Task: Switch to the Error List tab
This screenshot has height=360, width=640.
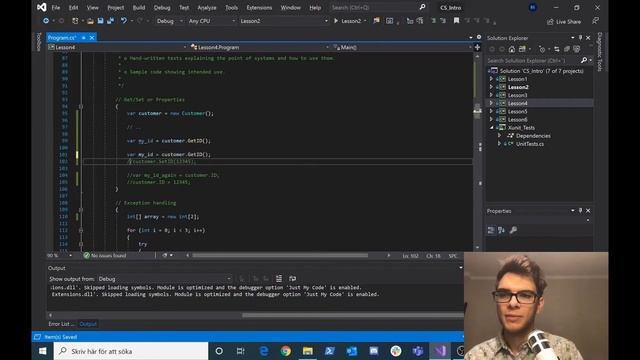Action: click(x=61, y=324)
